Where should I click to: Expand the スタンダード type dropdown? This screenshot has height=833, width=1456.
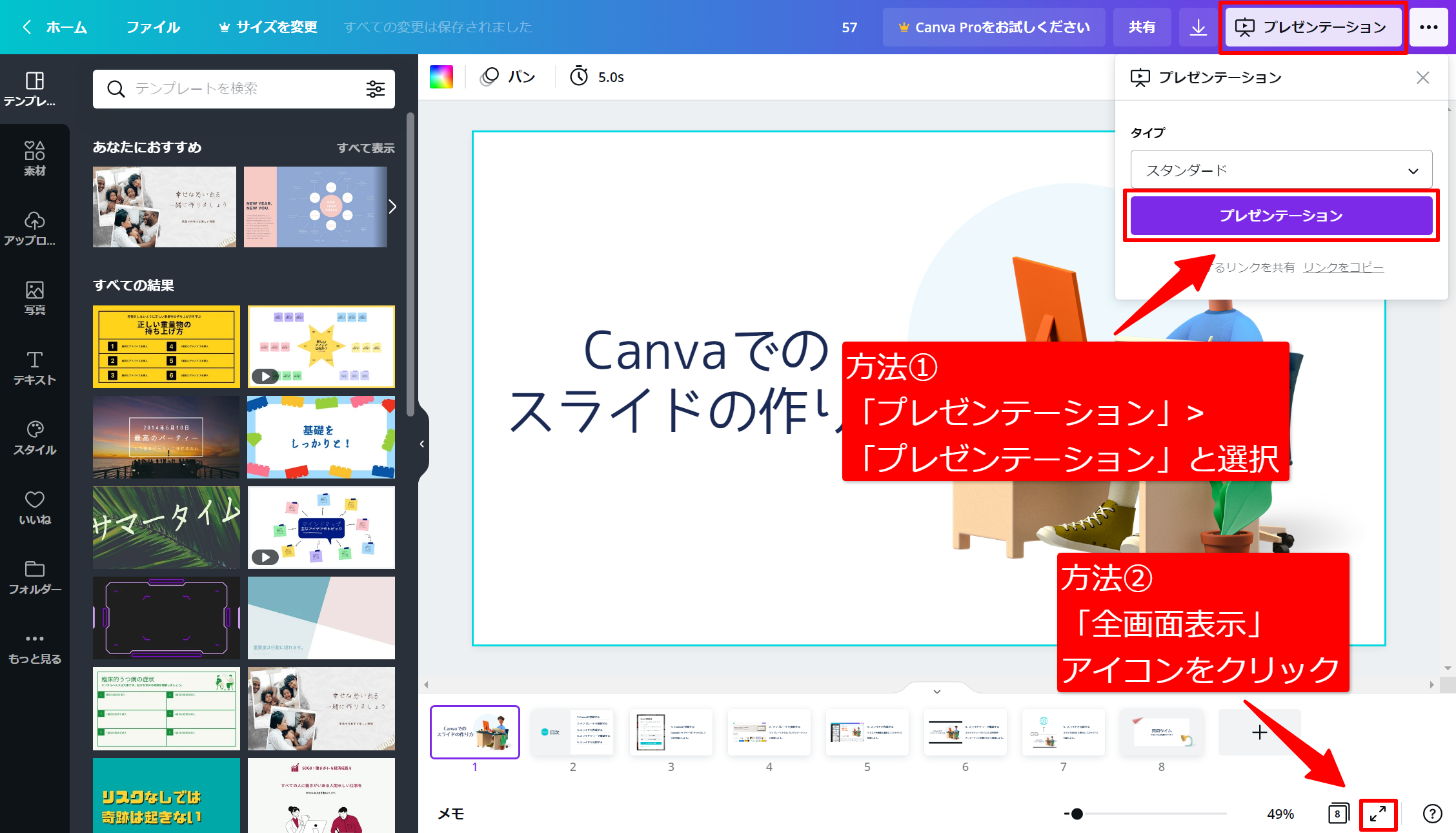tap(1281, 170)
